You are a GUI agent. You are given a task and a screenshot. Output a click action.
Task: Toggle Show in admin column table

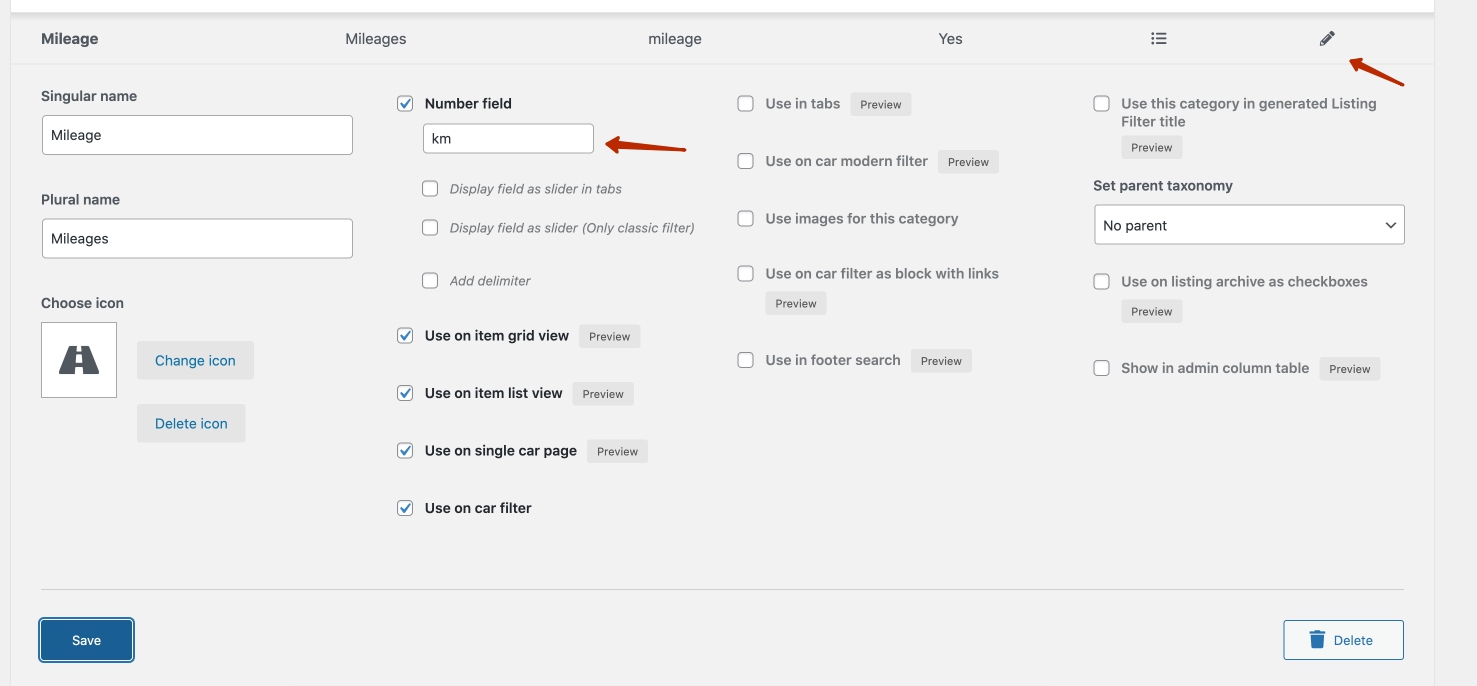click(1101, 368)
